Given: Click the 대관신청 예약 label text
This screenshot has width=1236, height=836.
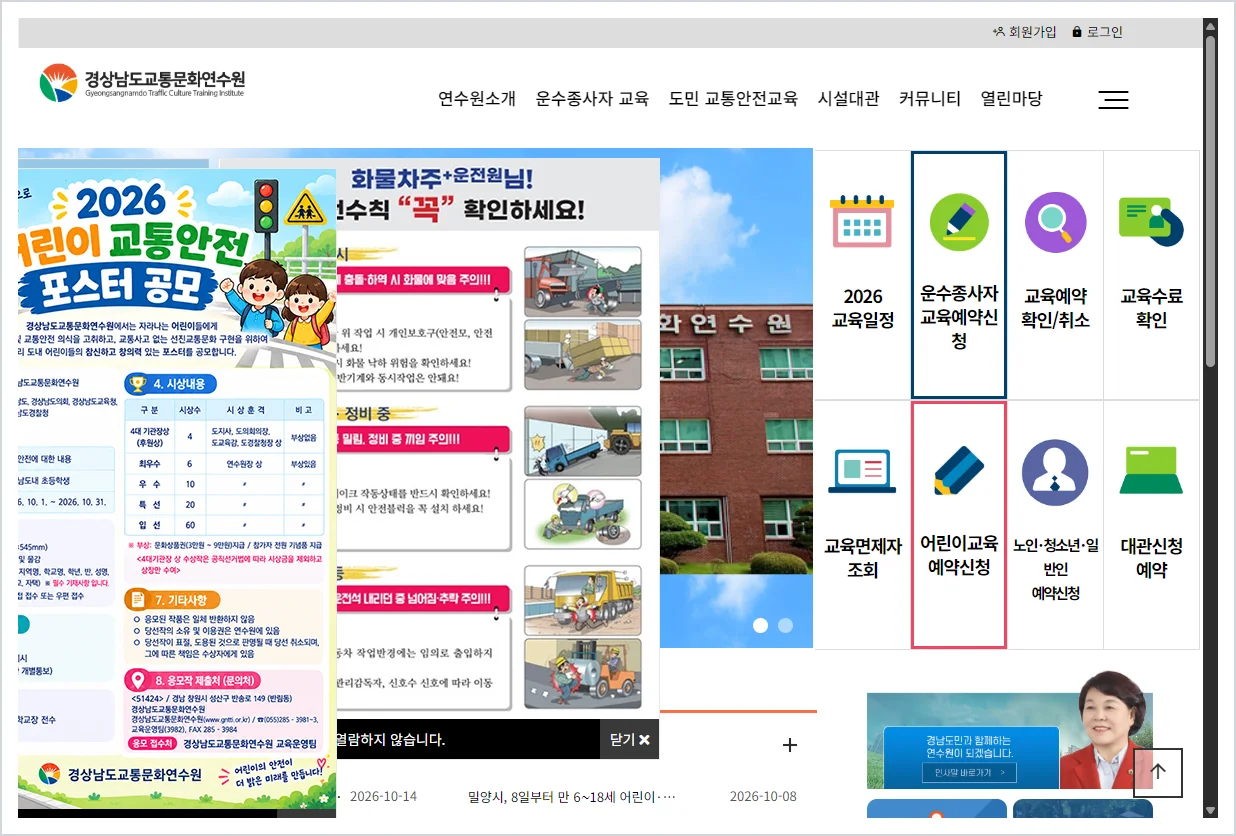Looking at the screenshot, I should point(1151,557).
